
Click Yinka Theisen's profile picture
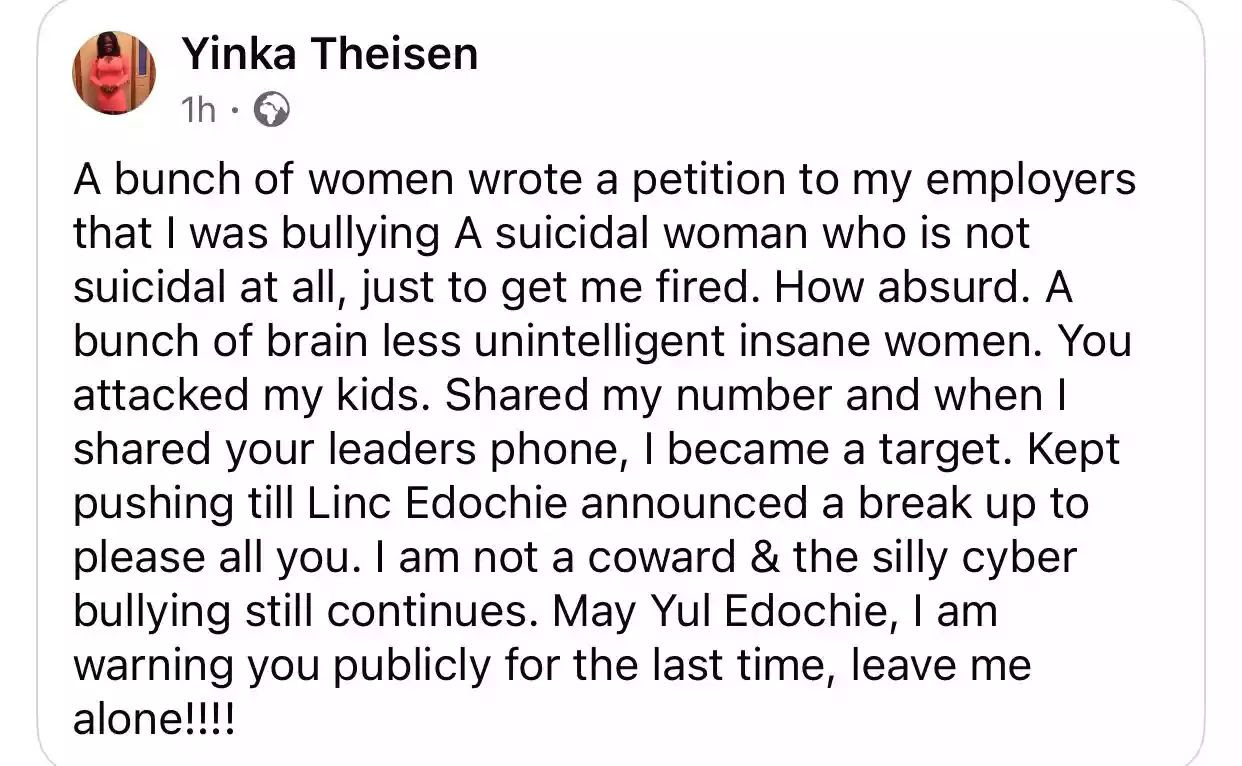point(114,72)
